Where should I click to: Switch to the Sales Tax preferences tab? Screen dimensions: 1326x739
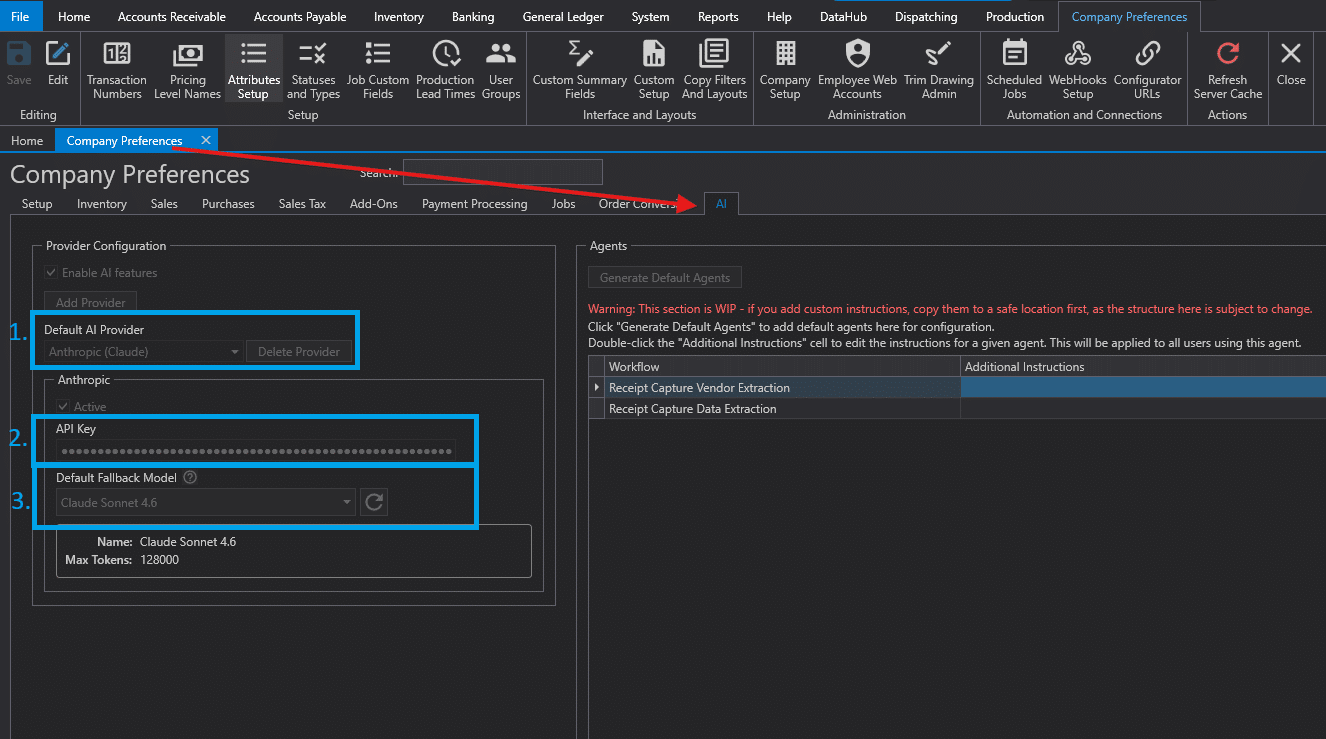pos(302,204)
